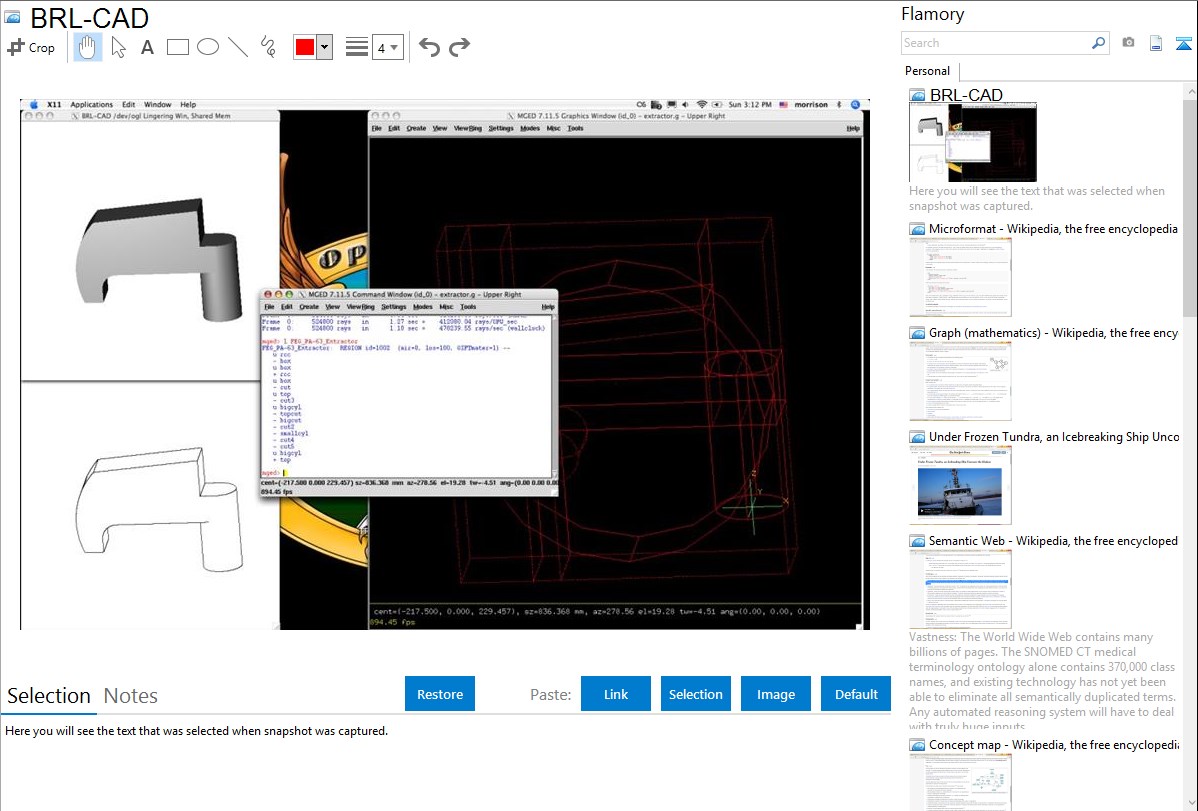The image size is (1198, 811).
Task: Click the Flamory search field
Action: pos(995,43)
